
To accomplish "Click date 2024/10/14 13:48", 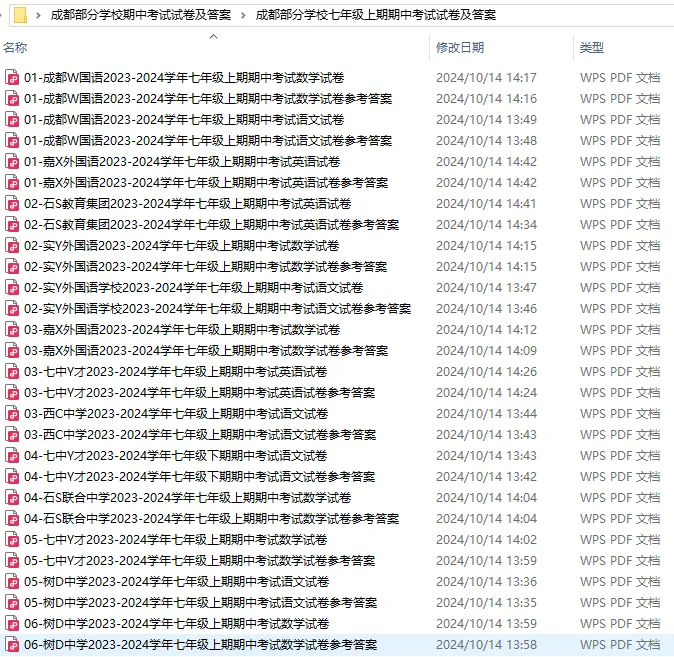I will [487, 141].
